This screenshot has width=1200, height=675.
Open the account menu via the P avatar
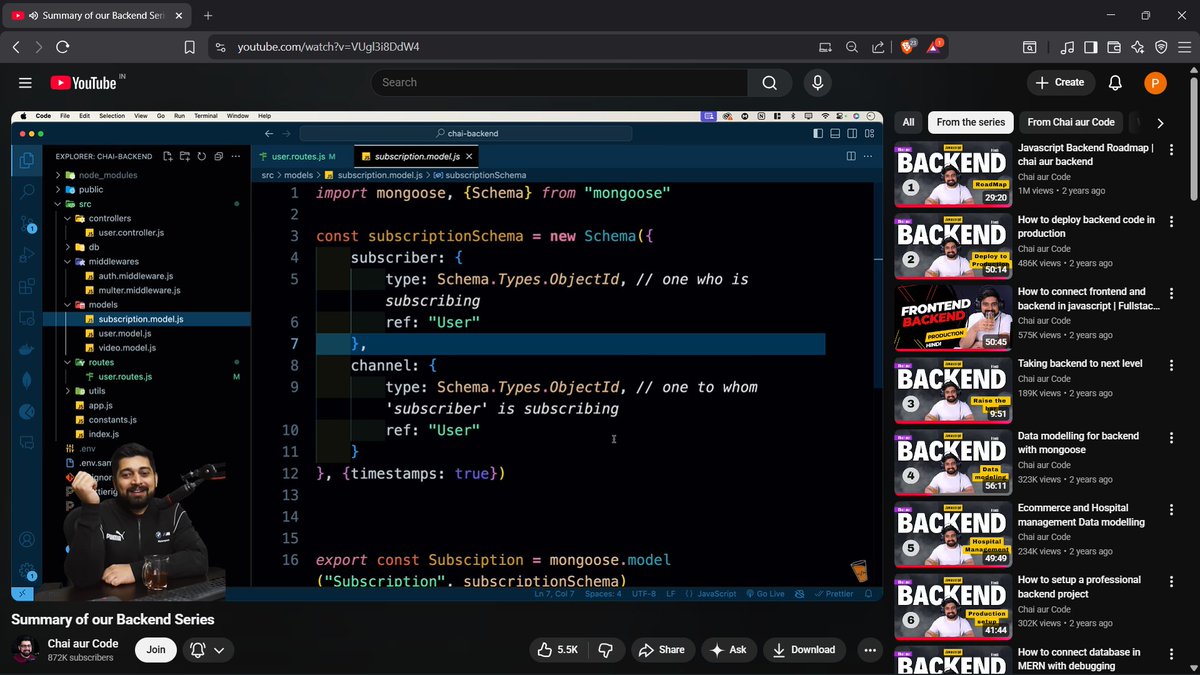coord(1155,83)
